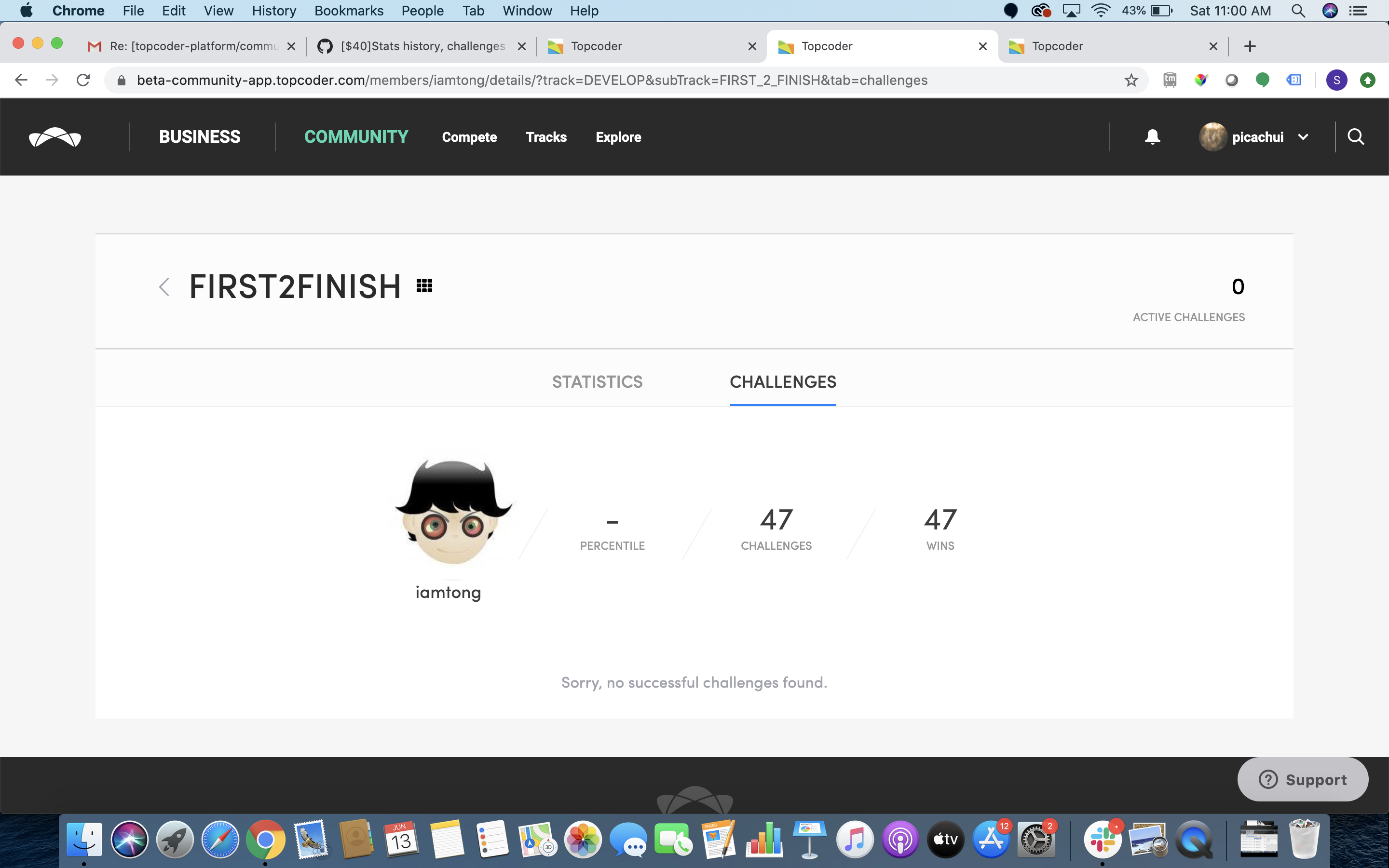Open Messages in the dock
1389x868 pixels.
coord(628,839)
